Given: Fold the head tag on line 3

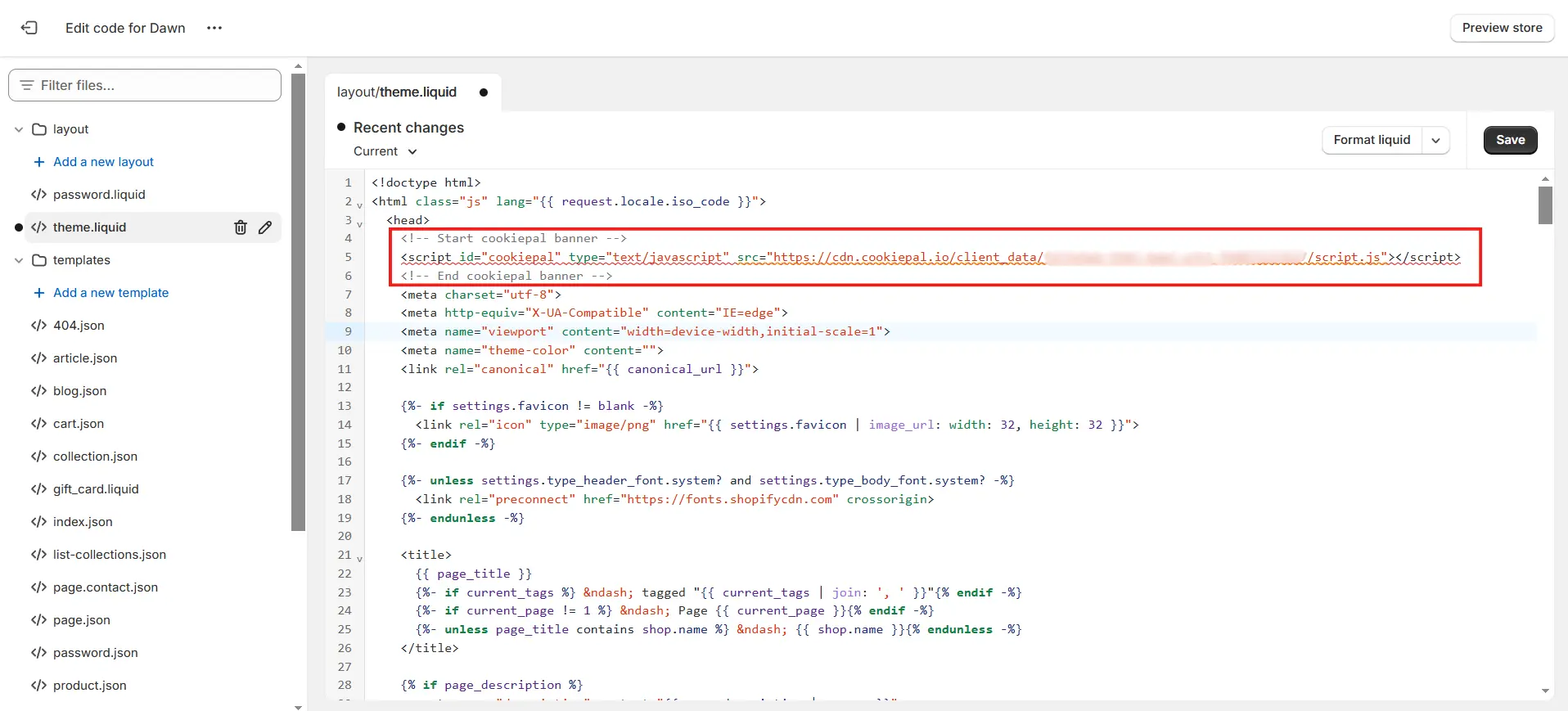Looking at the screenshot, I should [x=359, y=223].
